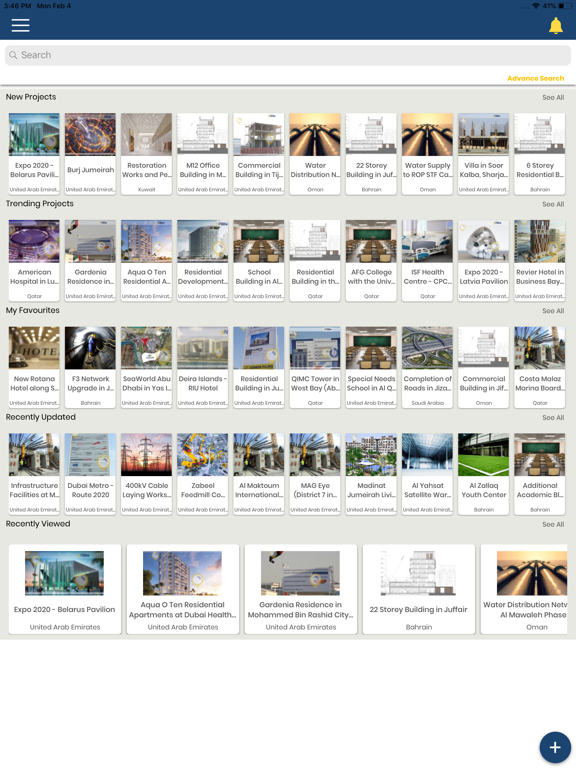This screenshot has height=768, width=576.
Task: Open Completion of Roads in Jiza... card
Action: 428,367
